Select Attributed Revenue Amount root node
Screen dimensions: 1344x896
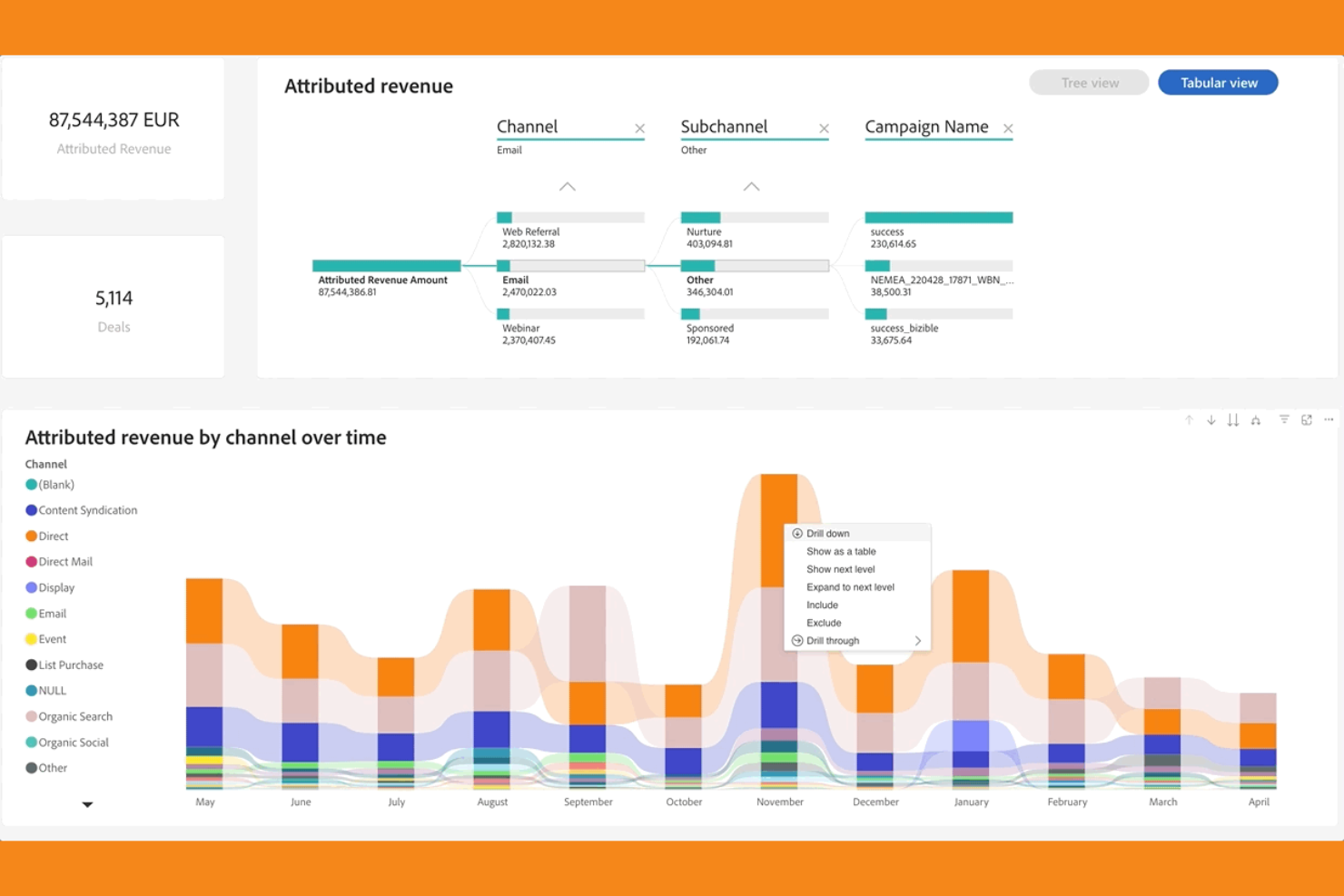386,279
